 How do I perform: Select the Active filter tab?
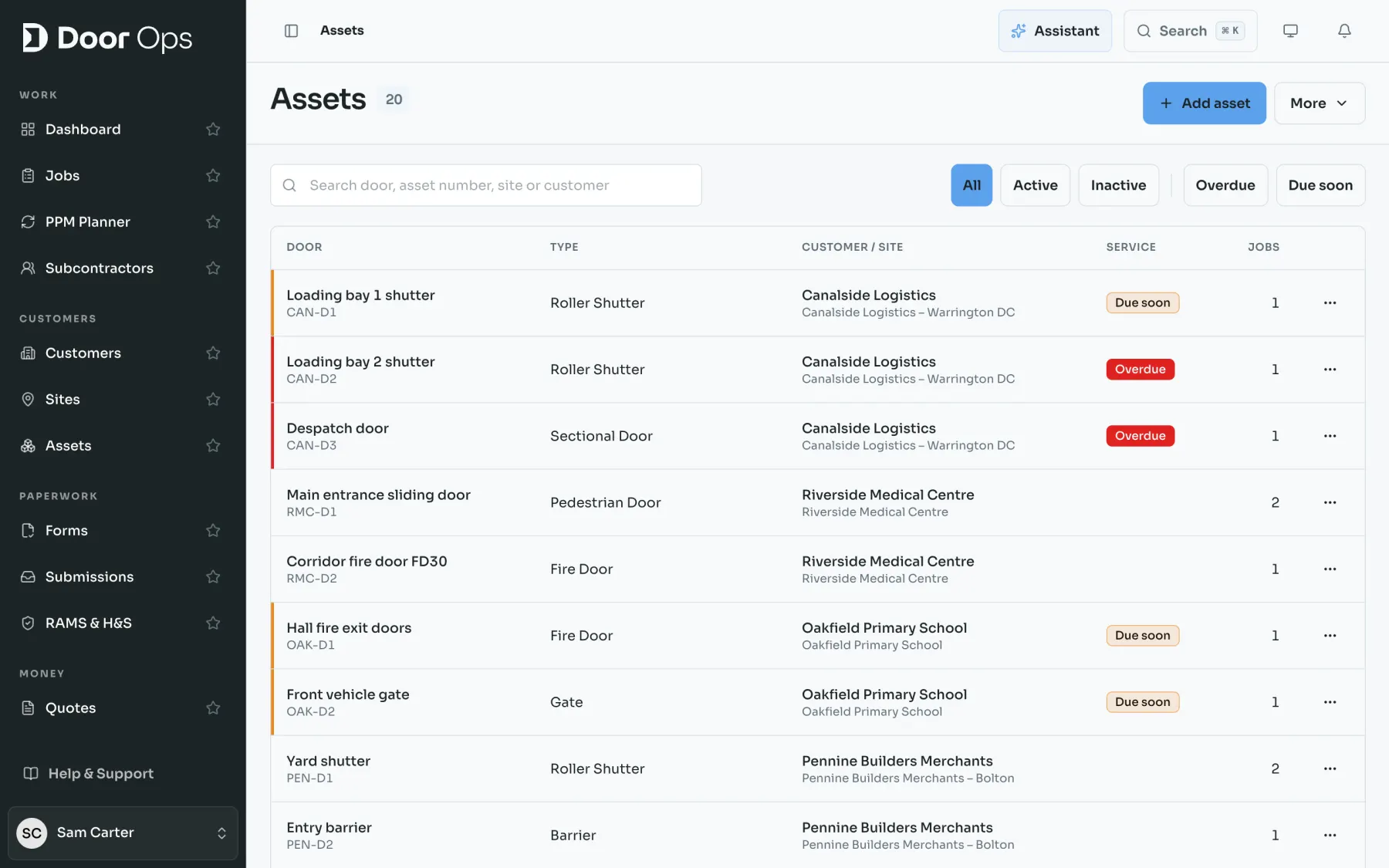point(1035,185)
